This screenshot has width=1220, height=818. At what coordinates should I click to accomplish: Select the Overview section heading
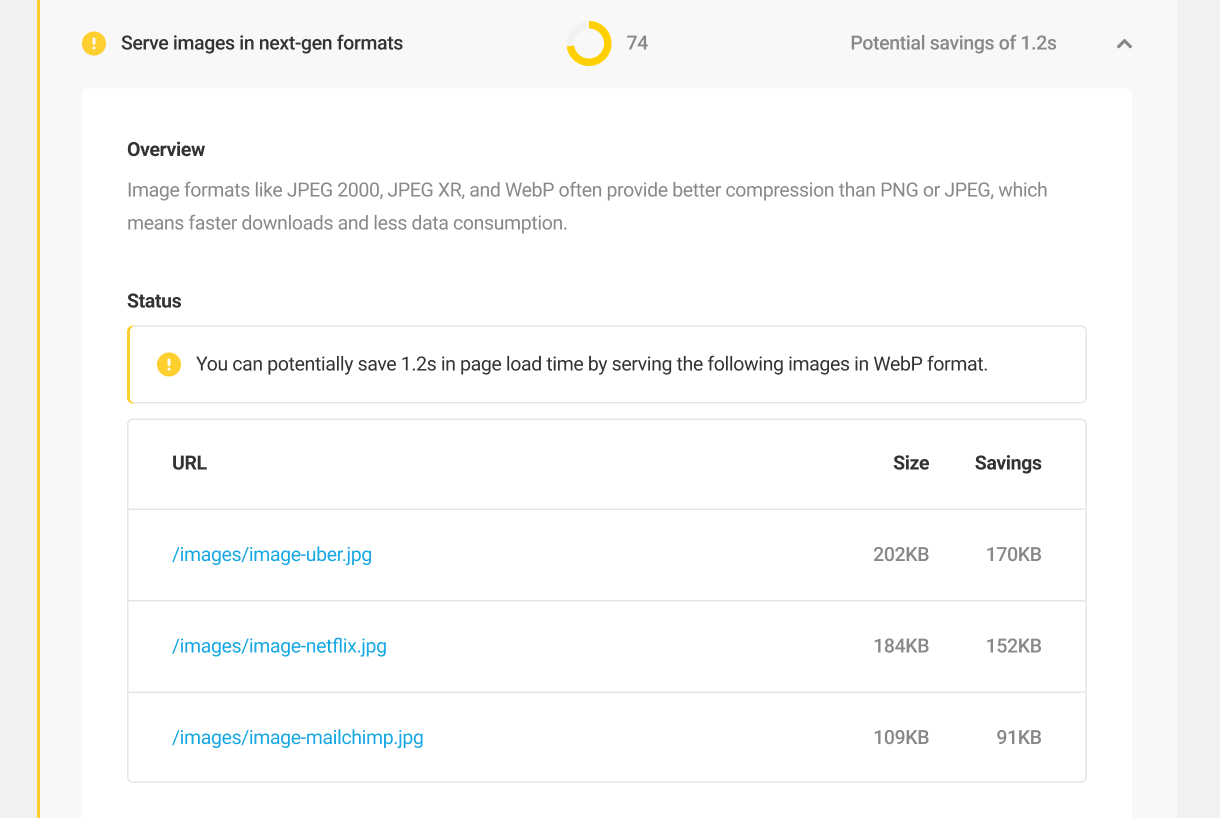[x=166, y=149]
